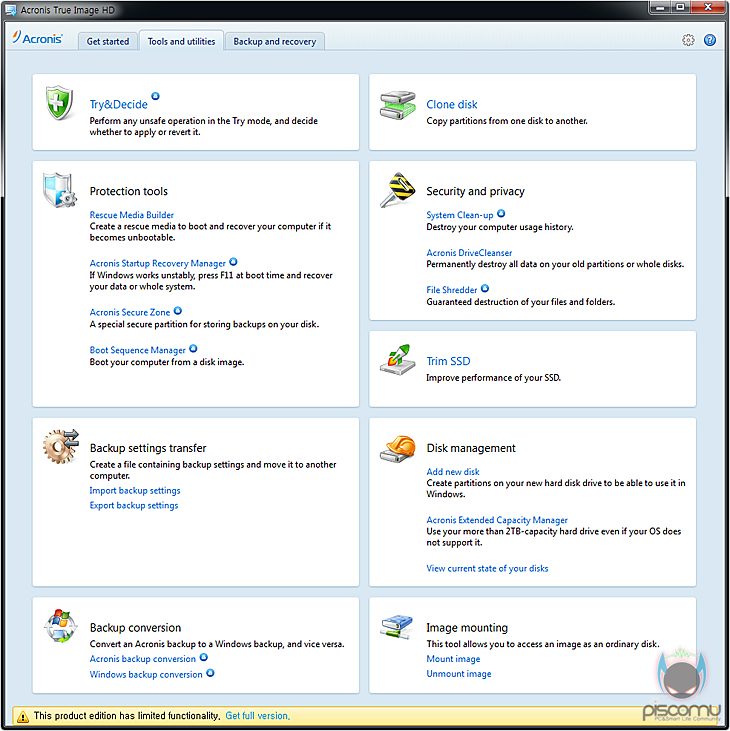Click the app icon in the title bar
The width and height of the screenshot is (730, 731).
click(x=11, y=10)
